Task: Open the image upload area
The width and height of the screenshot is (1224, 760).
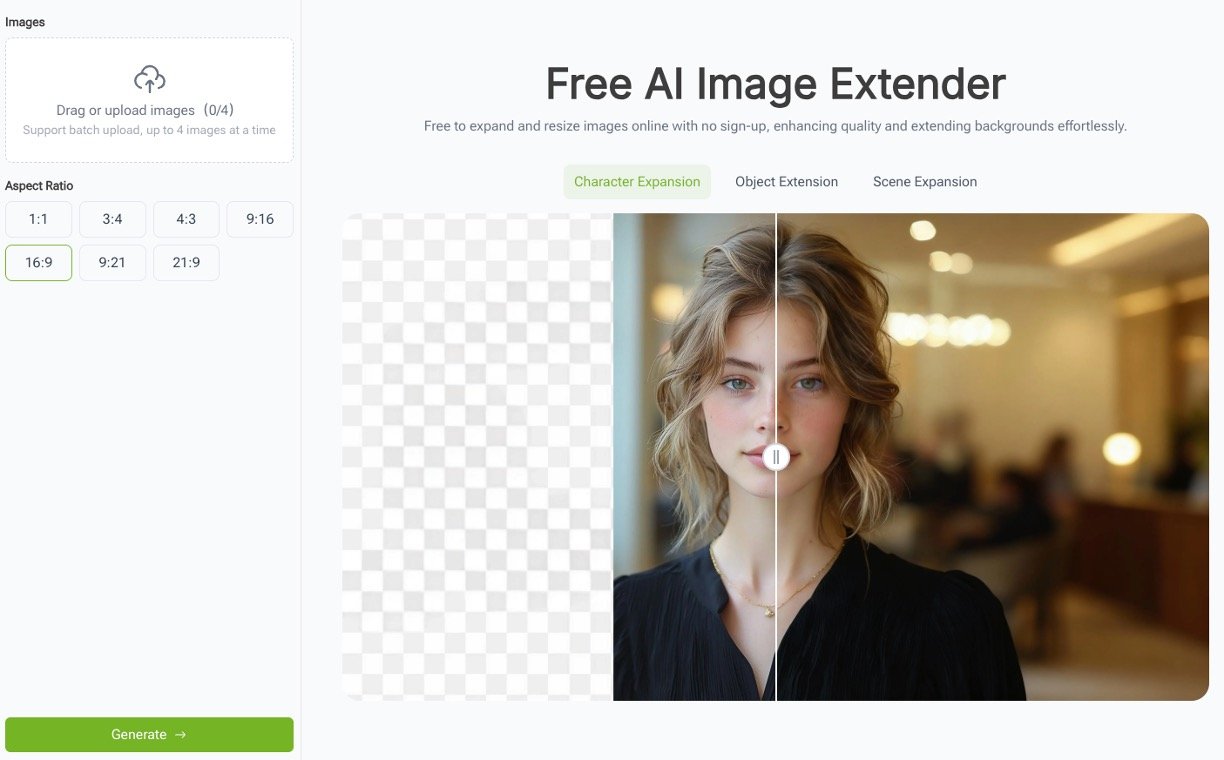Action: (149, 100)
